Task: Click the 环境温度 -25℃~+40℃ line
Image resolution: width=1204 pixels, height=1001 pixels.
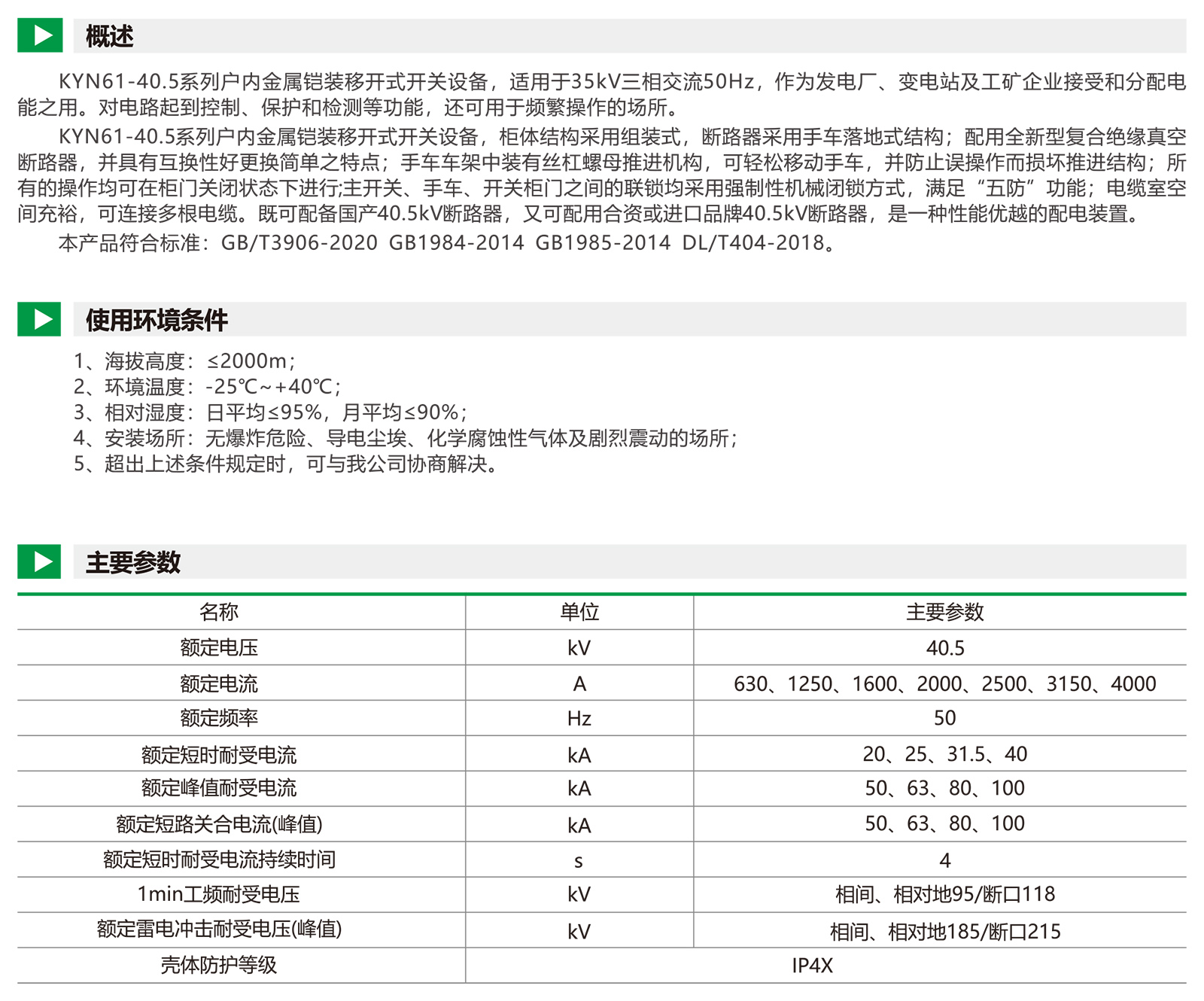Action: pos(207,387)
